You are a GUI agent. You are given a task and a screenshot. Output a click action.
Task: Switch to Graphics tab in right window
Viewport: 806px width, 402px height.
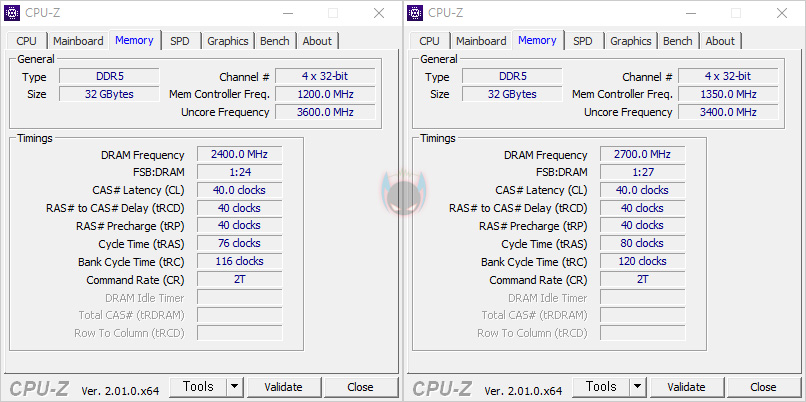click(x=631, y=41)
